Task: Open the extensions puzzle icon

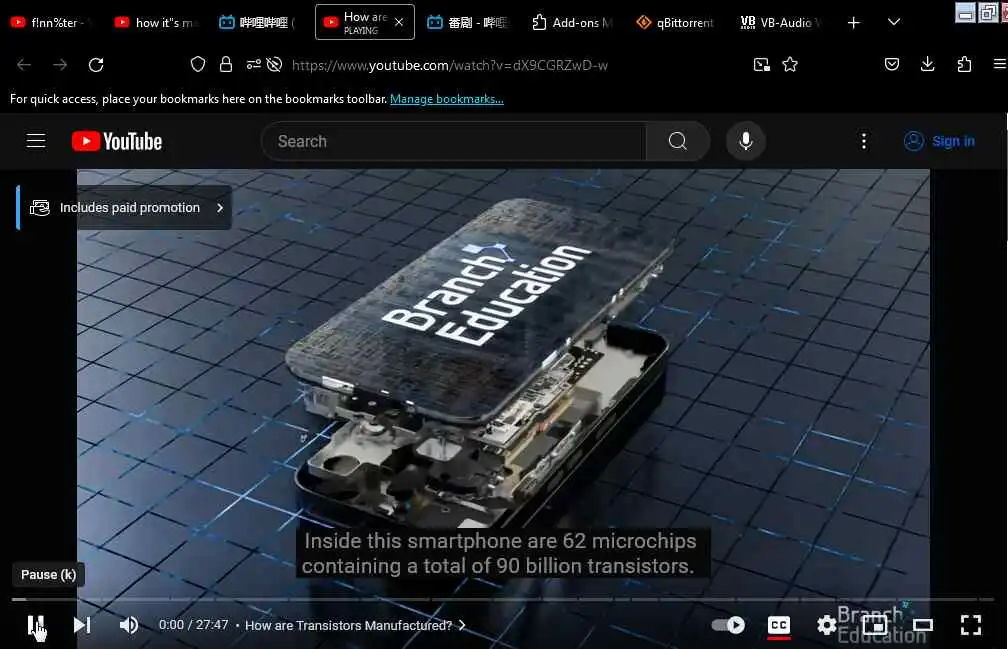Action: pyautogui.click(x=964, y=64)
